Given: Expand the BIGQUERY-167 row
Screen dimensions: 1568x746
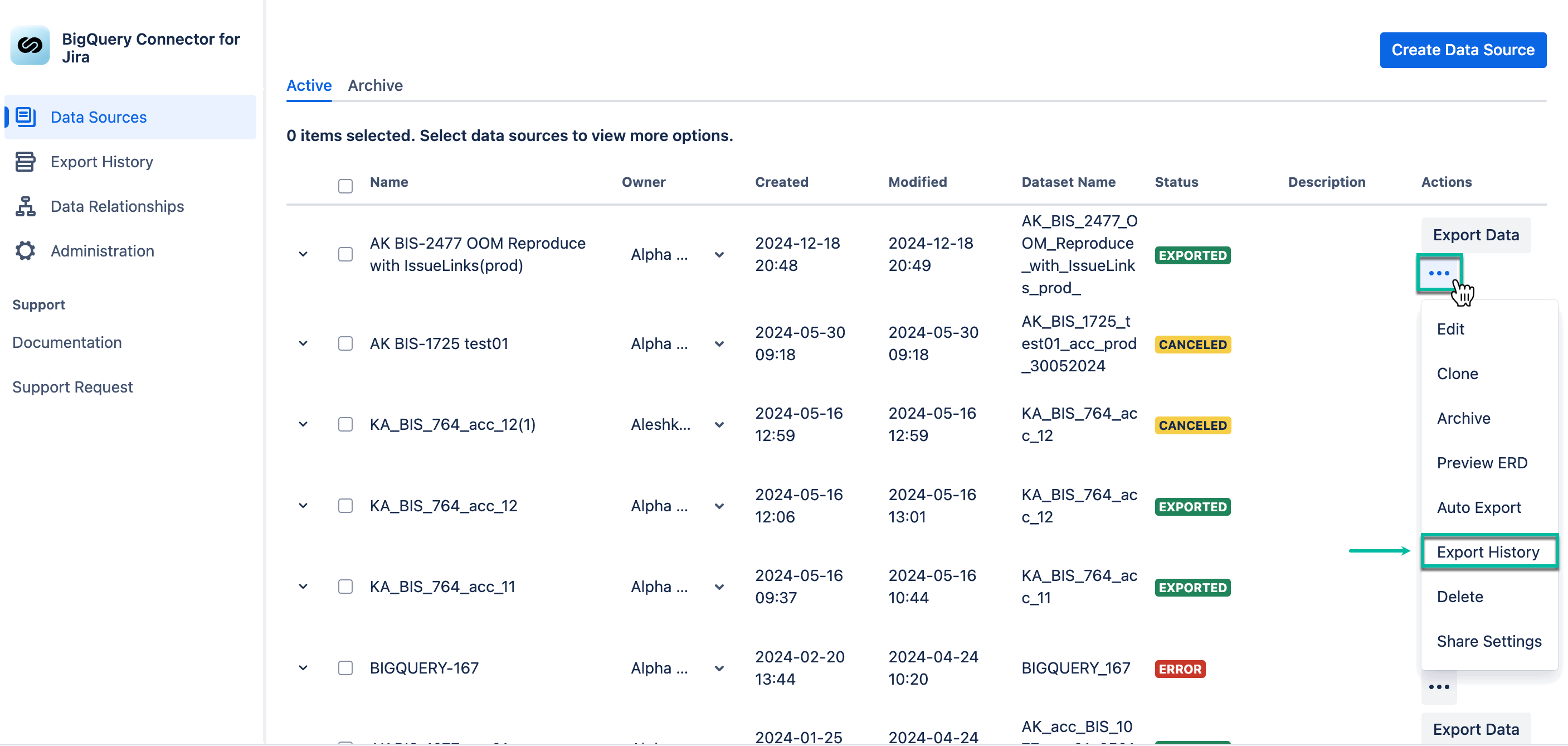Looking at the screenshot, I should (303, 668).
